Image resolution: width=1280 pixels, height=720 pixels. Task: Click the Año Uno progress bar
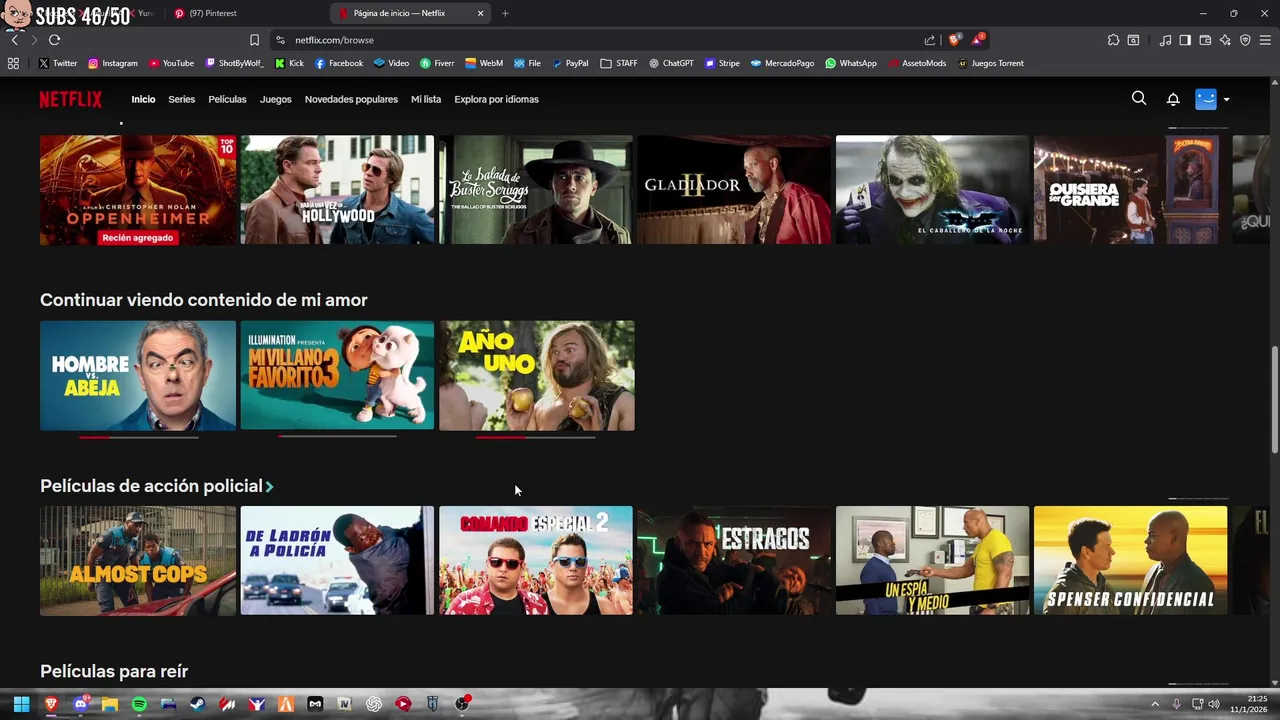(536, 437)
